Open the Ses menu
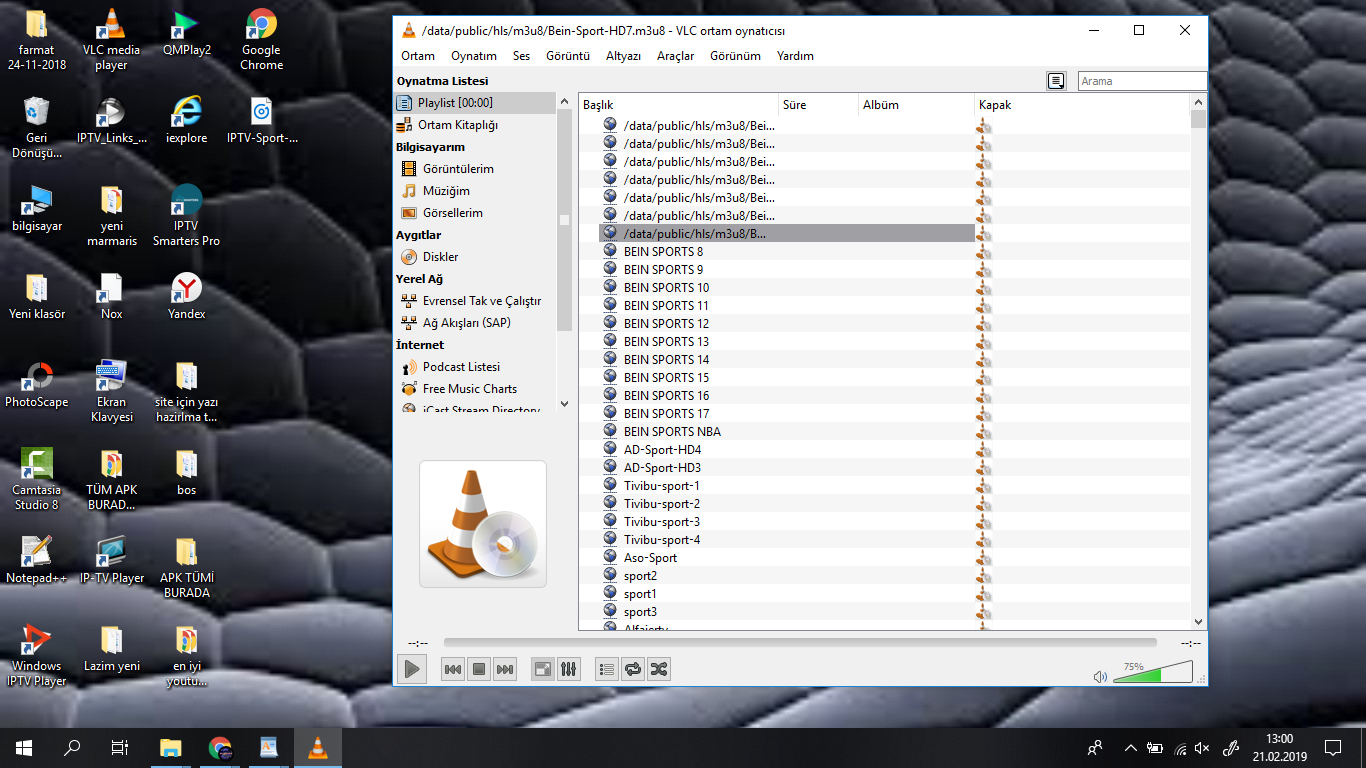This screenshot has height=768, width=1366. point(521,56)
